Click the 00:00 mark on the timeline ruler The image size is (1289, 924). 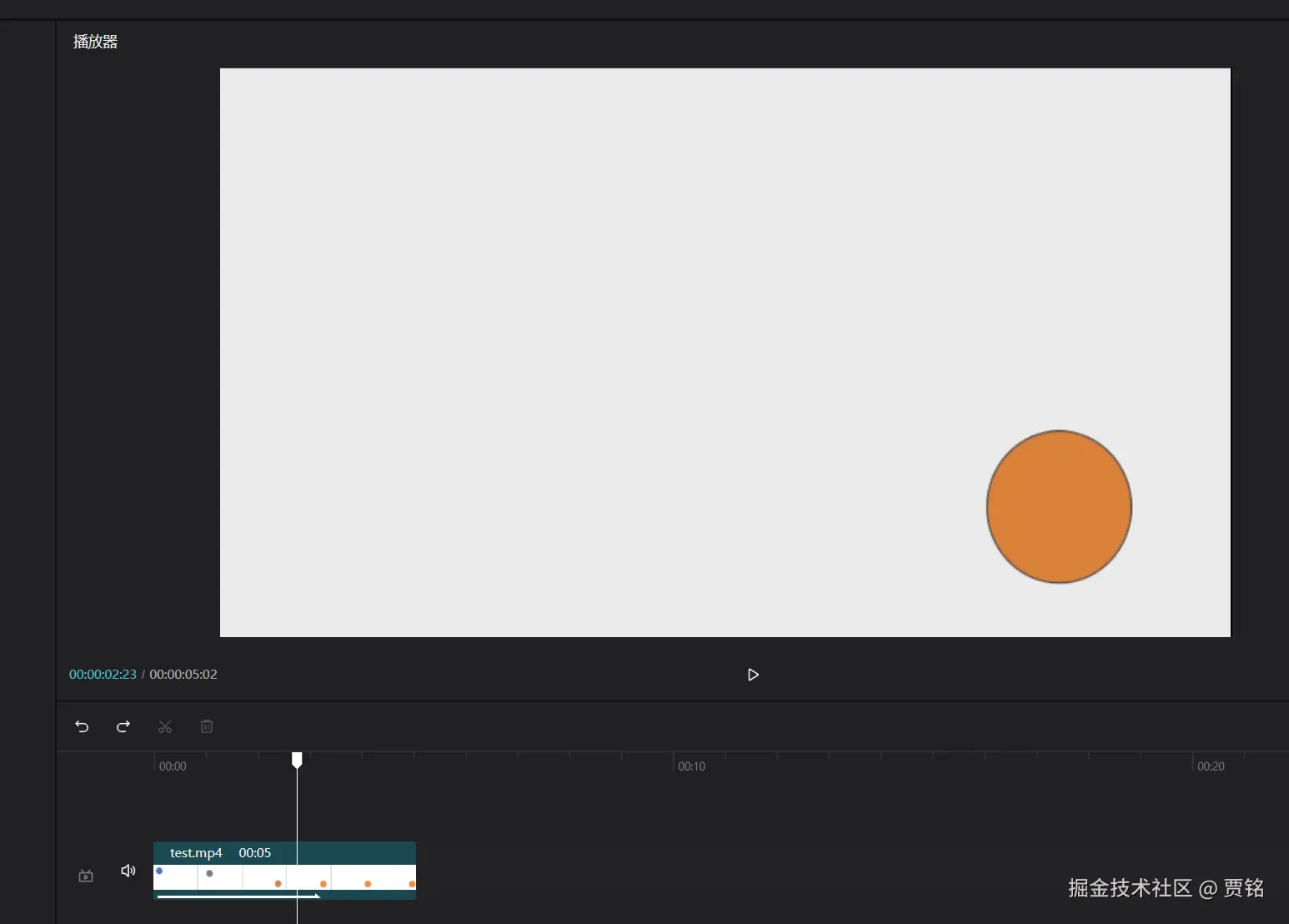pos(173,766)
